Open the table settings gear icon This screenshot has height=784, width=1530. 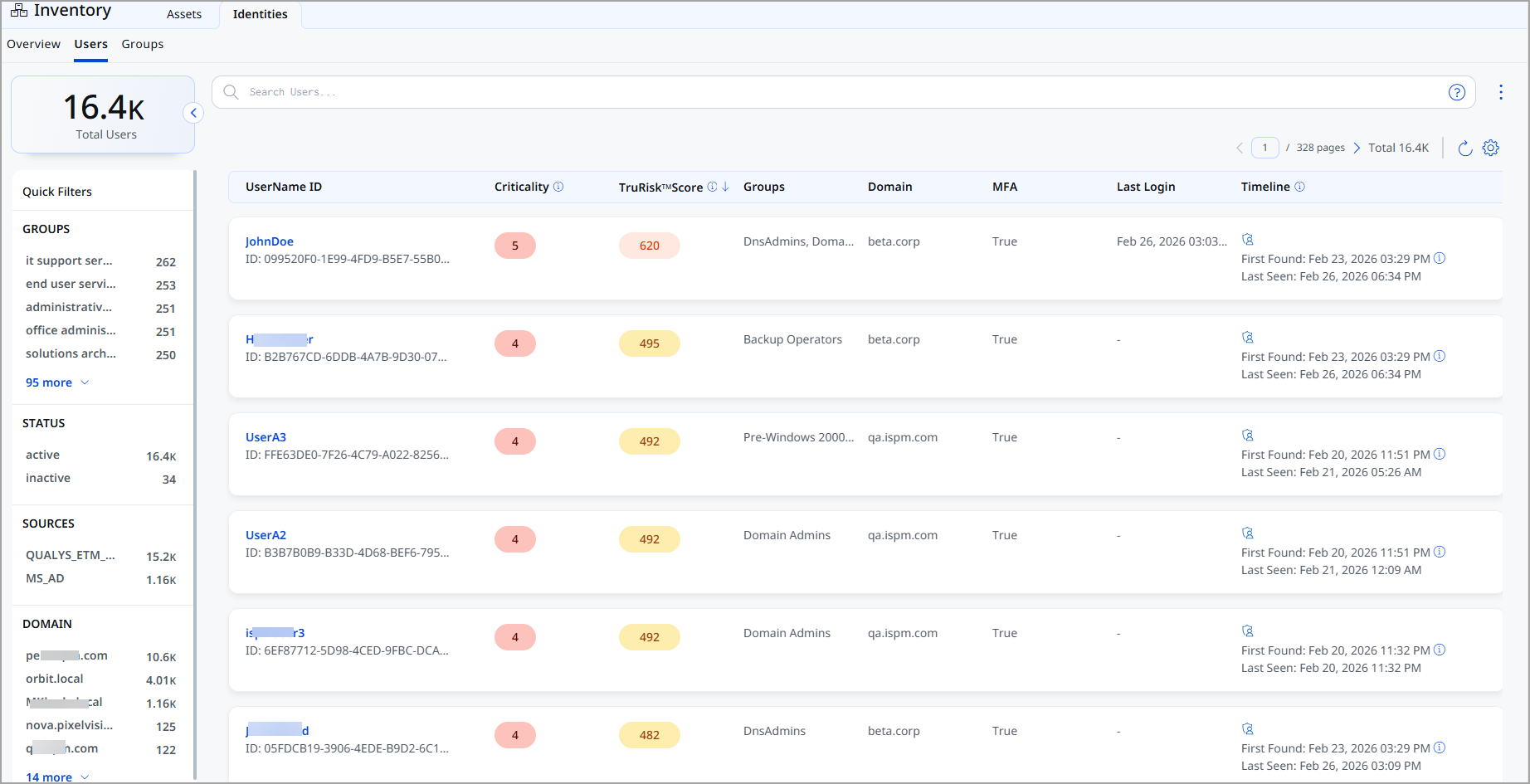pyautogui.click(x=1491, y=148)
